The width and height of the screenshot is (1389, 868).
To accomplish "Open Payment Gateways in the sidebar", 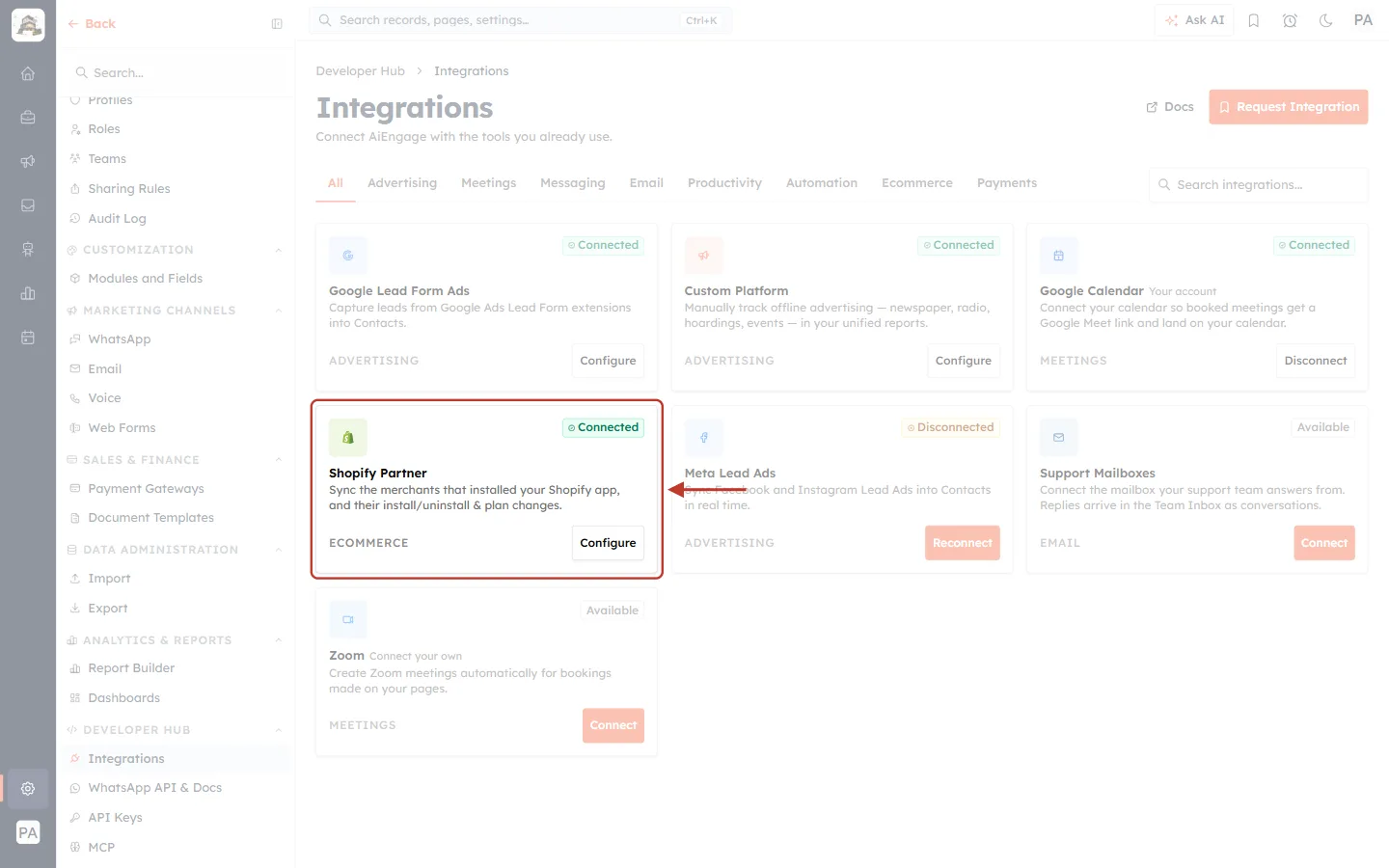I will point(146,489).
